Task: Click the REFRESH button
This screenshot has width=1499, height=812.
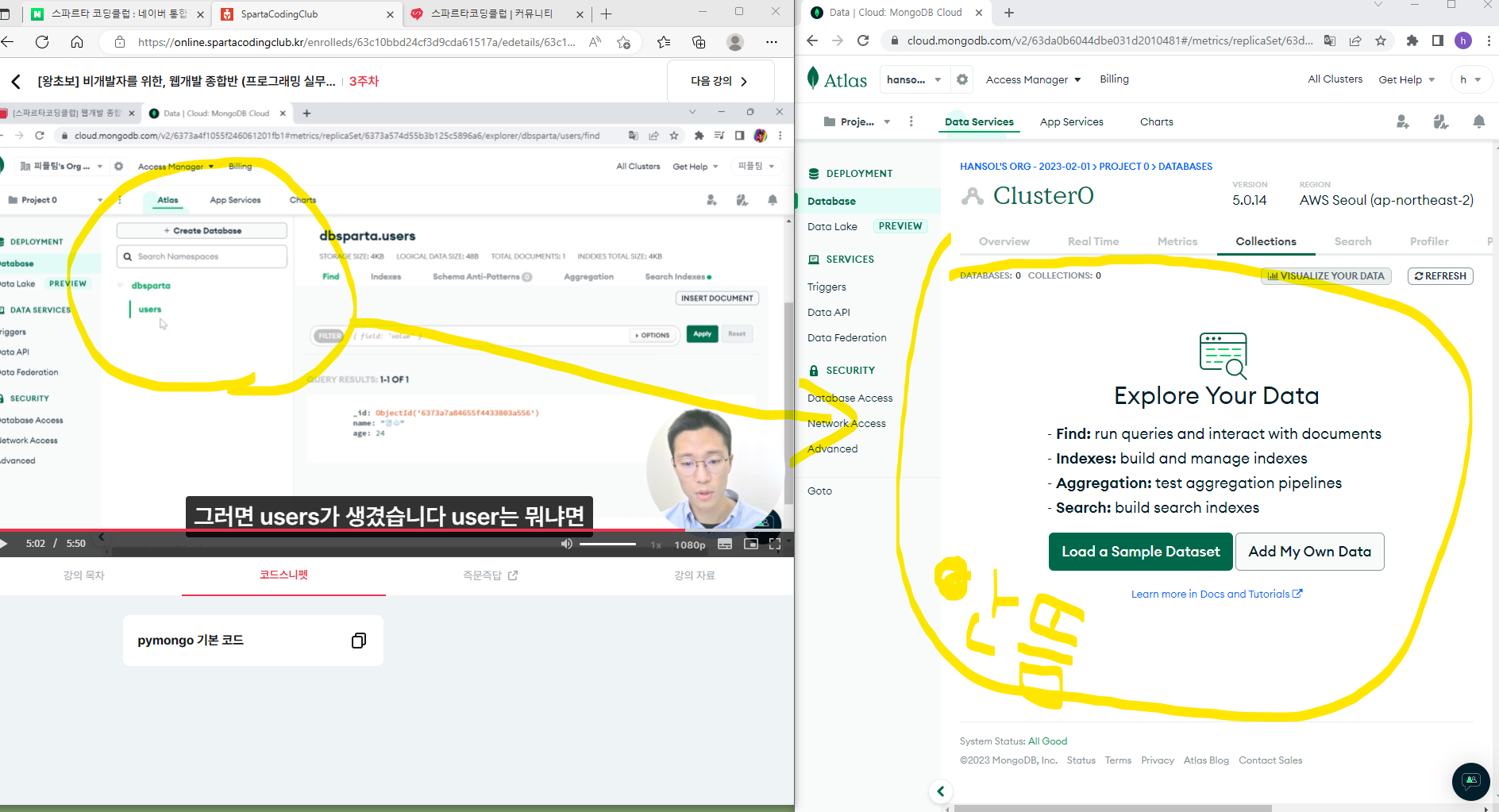Action: pos(1440,275)
